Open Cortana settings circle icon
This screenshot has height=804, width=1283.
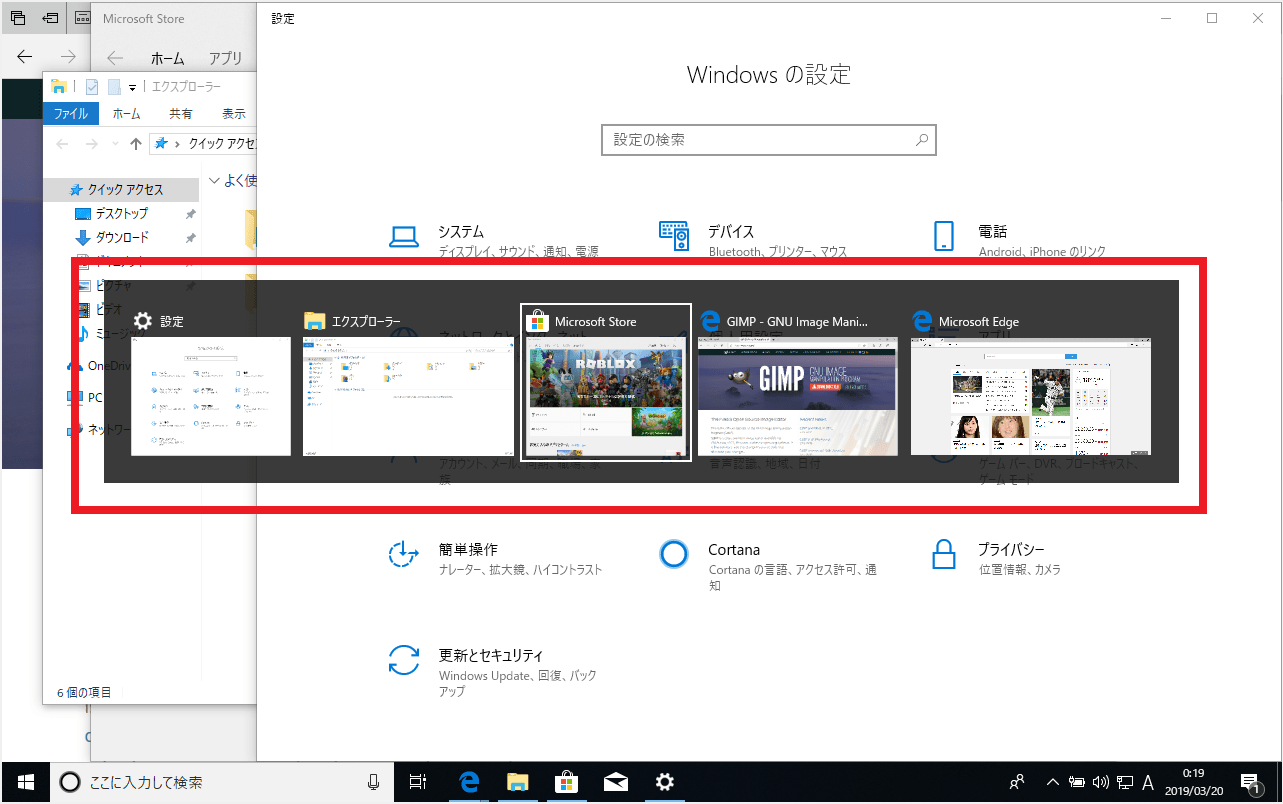click(674, 553)
